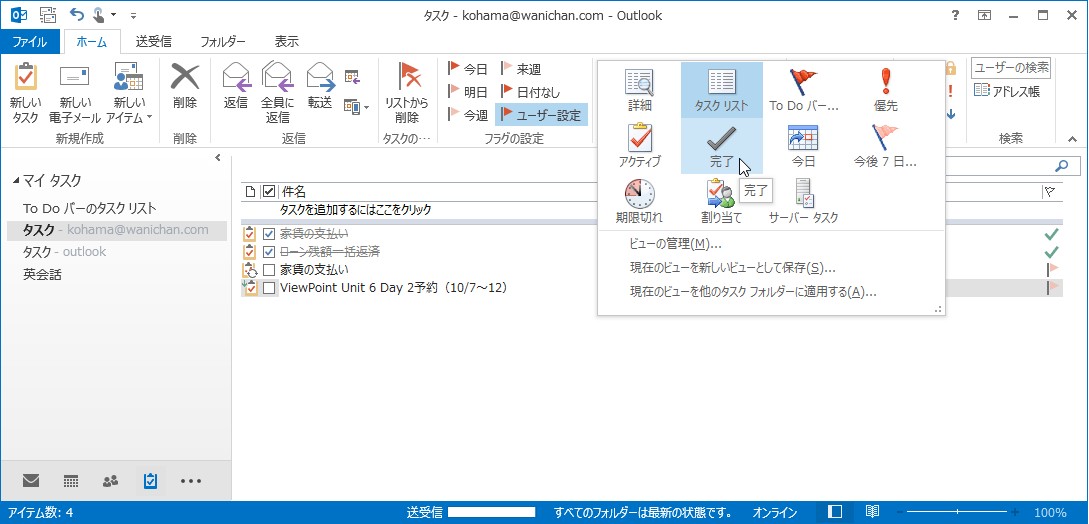
Task: Open the more reply options dropdown
Action: point(357,107)
